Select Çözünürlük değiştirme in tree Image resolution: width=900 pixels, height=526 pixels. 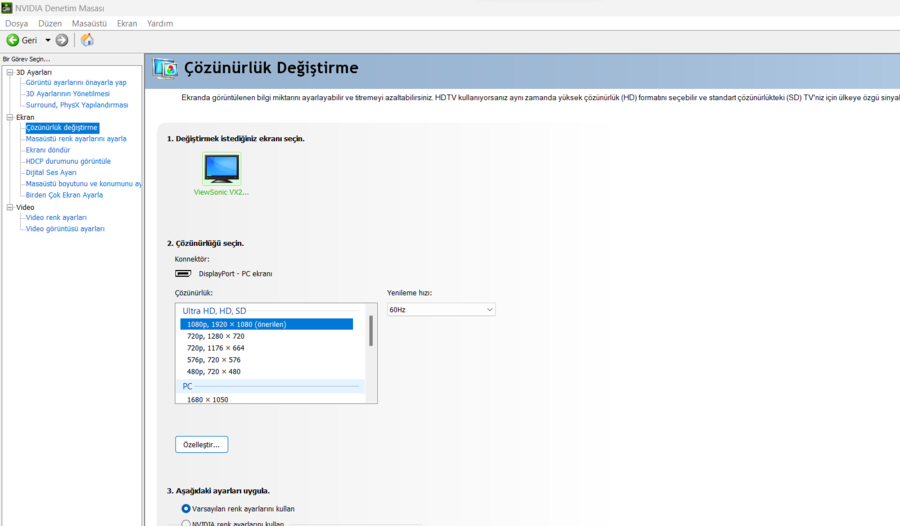click(62, 127)
